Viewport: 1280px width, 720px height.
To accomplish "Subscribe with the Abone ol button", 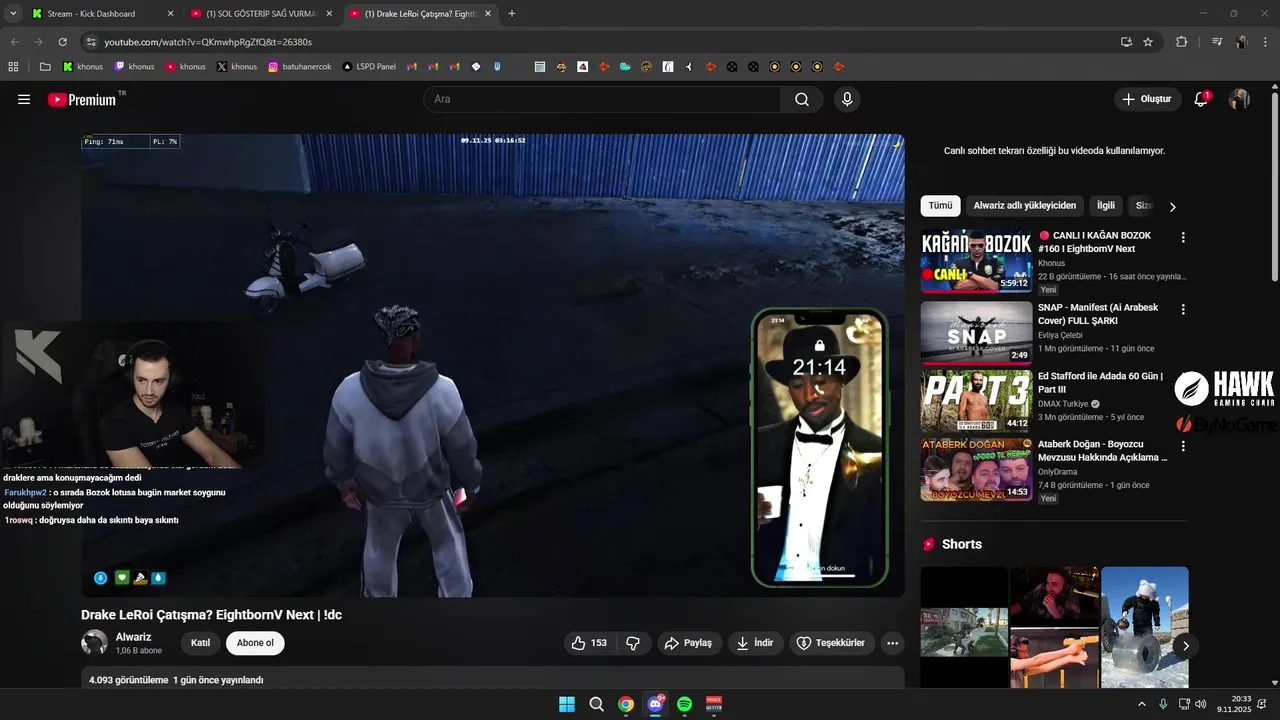I will click(x=255, y=643).
